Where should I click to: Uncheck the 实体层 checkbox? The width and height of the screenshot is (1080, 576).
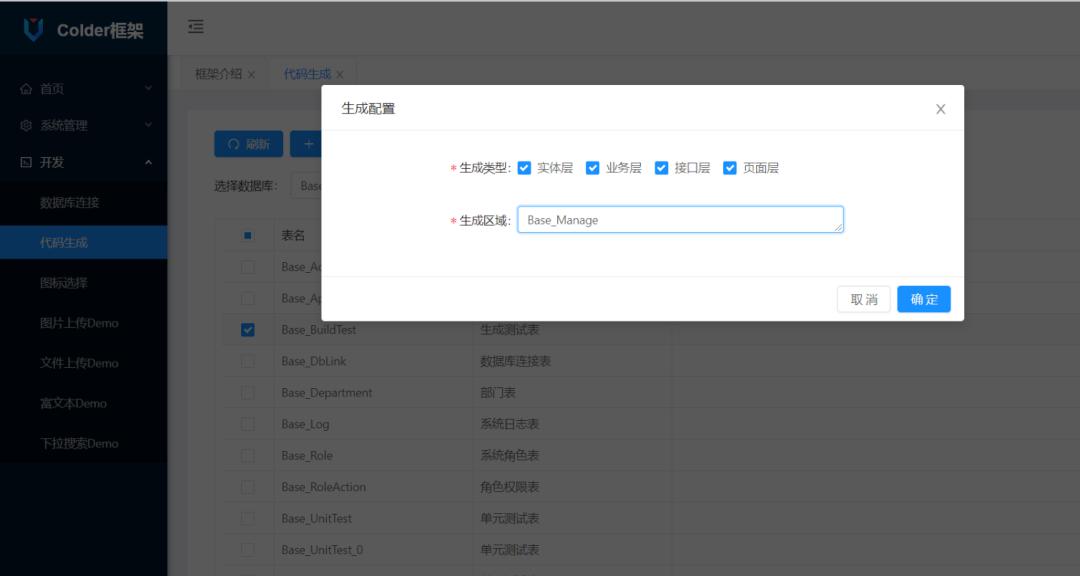[x=524, y=168]
